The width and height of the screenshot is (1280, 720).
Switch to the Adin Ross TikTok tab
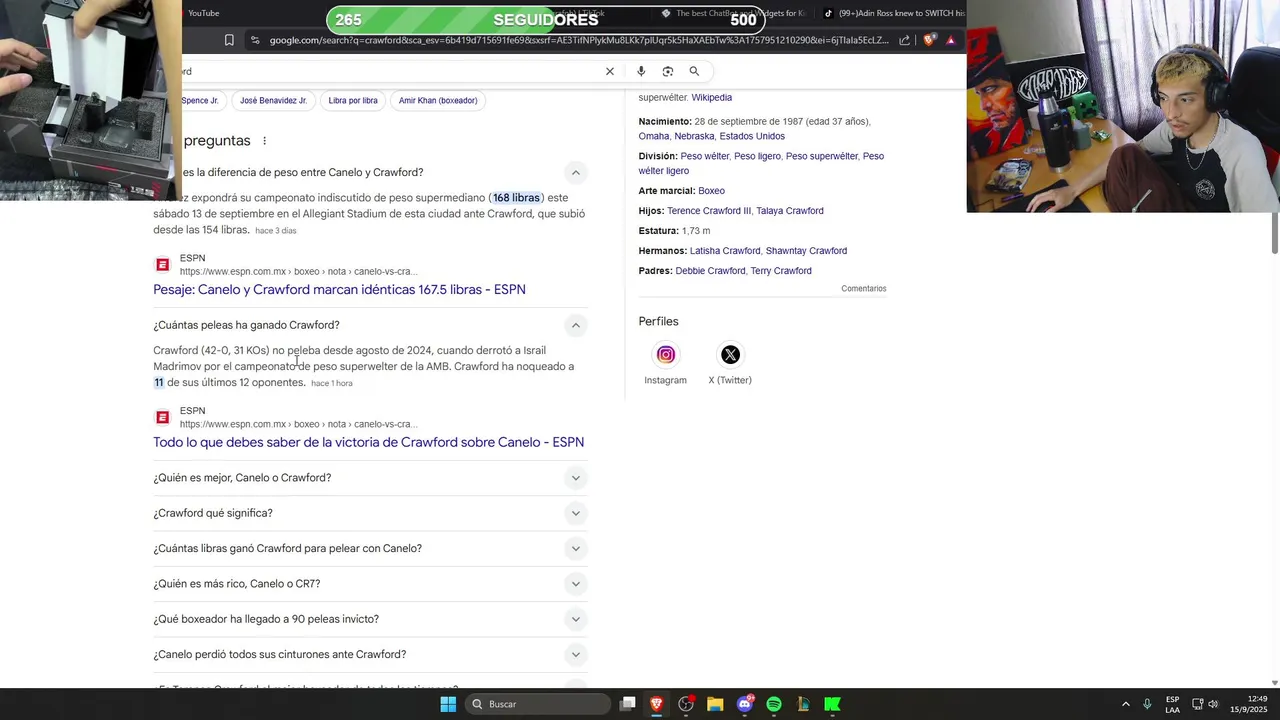point(893,13)
